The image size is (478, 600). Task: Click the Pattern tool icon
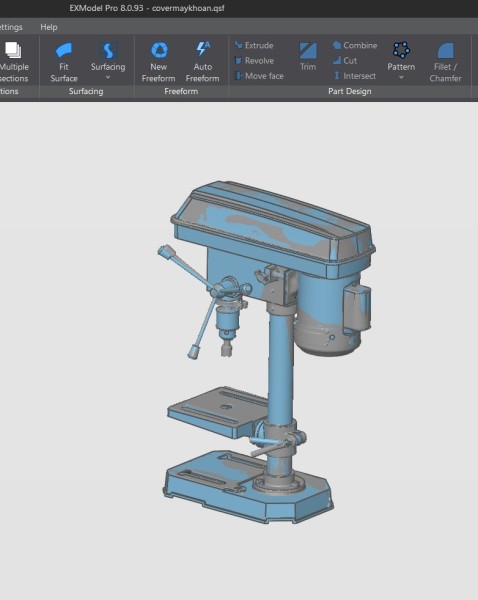[401, 50]
